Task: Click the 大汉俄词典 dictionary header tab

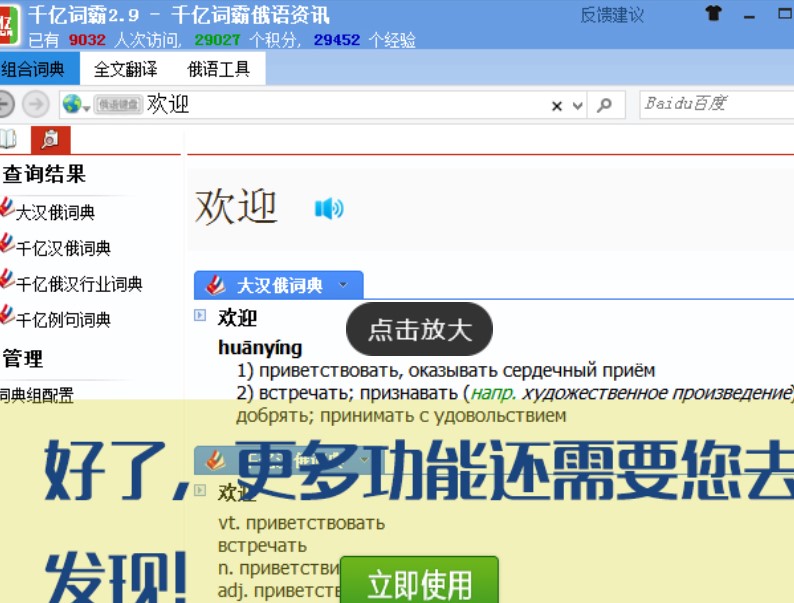Action: point(279,285)
